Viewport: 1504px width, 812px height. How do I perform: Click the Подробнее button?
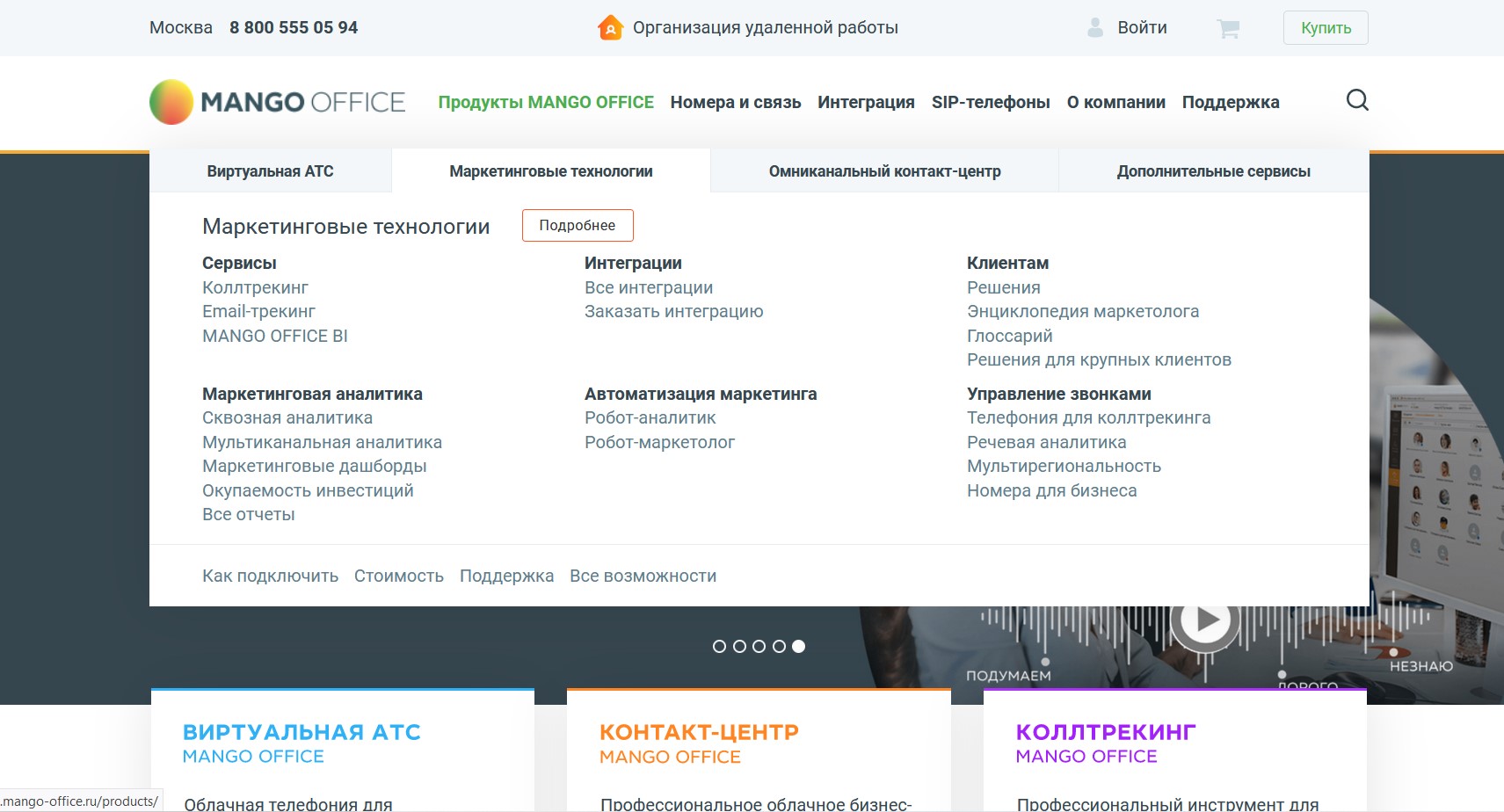point(578,225)
